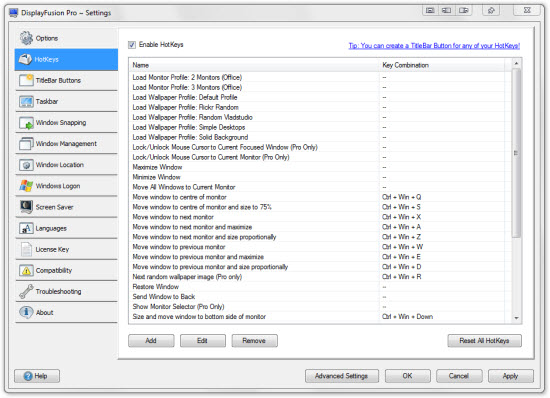Click the first monitor icon in title bar

[x=430, y=11]
